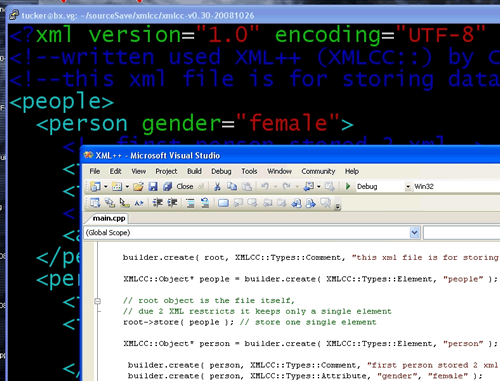This screenshot has width=500, height=381.
Task: Open the Debug configuration dropdown
Action: pos(408,187)
